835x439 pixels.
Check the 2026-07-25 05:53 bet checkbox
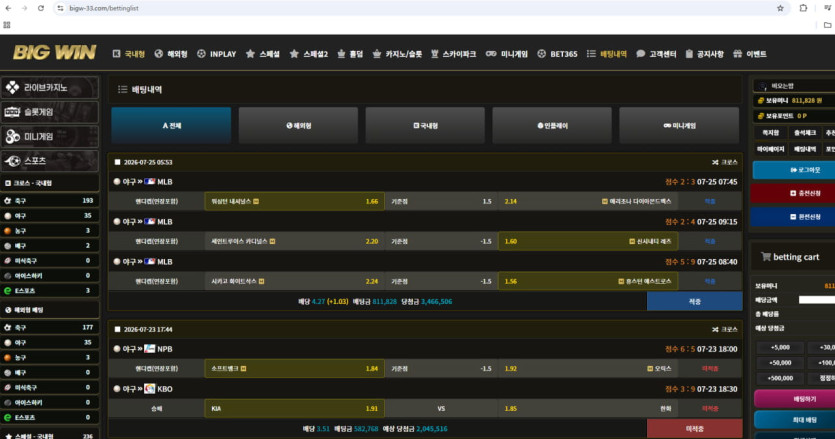click(118, 162)
